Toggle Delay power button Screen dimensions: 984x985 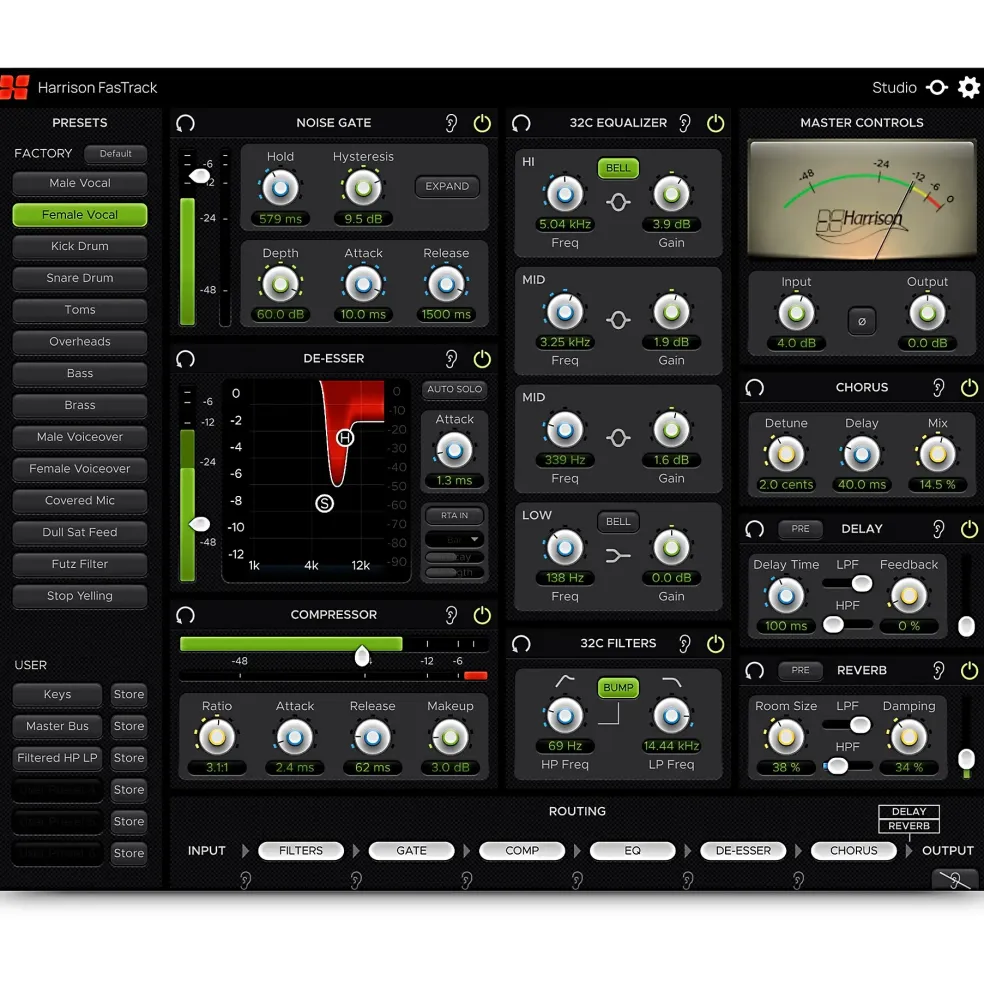(970, 529)
